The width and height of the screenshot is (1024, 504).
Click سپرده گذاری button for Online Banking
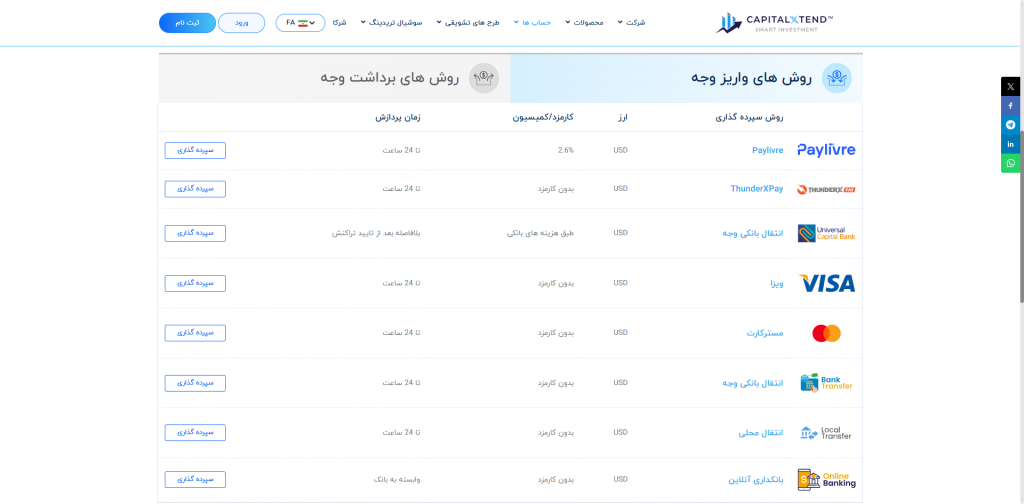[x=195, y=479]
